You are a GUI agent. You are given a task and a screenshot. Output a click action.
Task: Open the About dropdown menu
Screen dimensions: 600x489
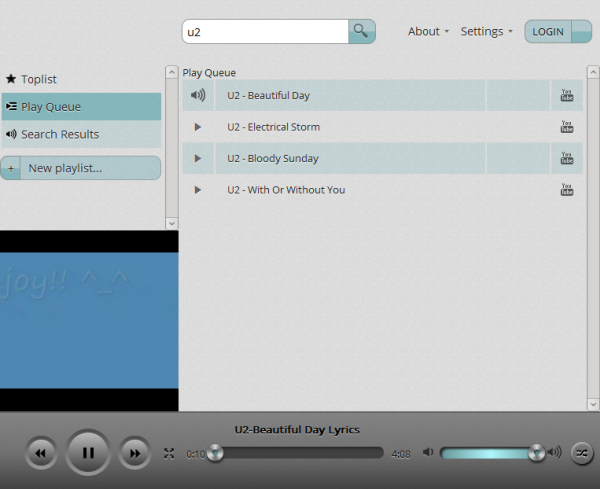428,31
